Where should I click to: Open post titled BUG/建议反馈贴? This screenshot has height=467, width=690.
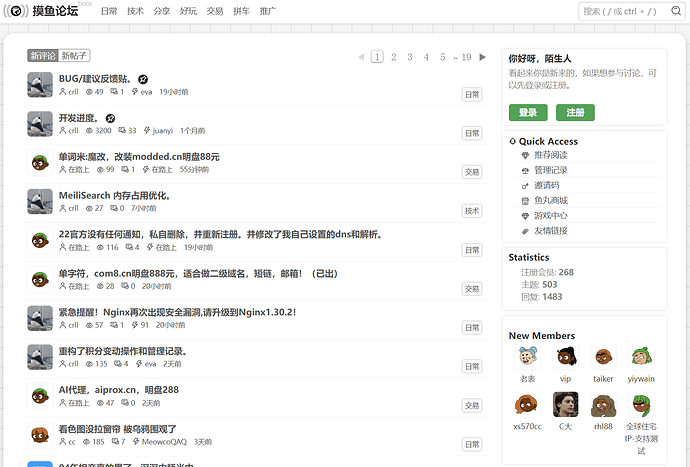[x=95, y=79]
